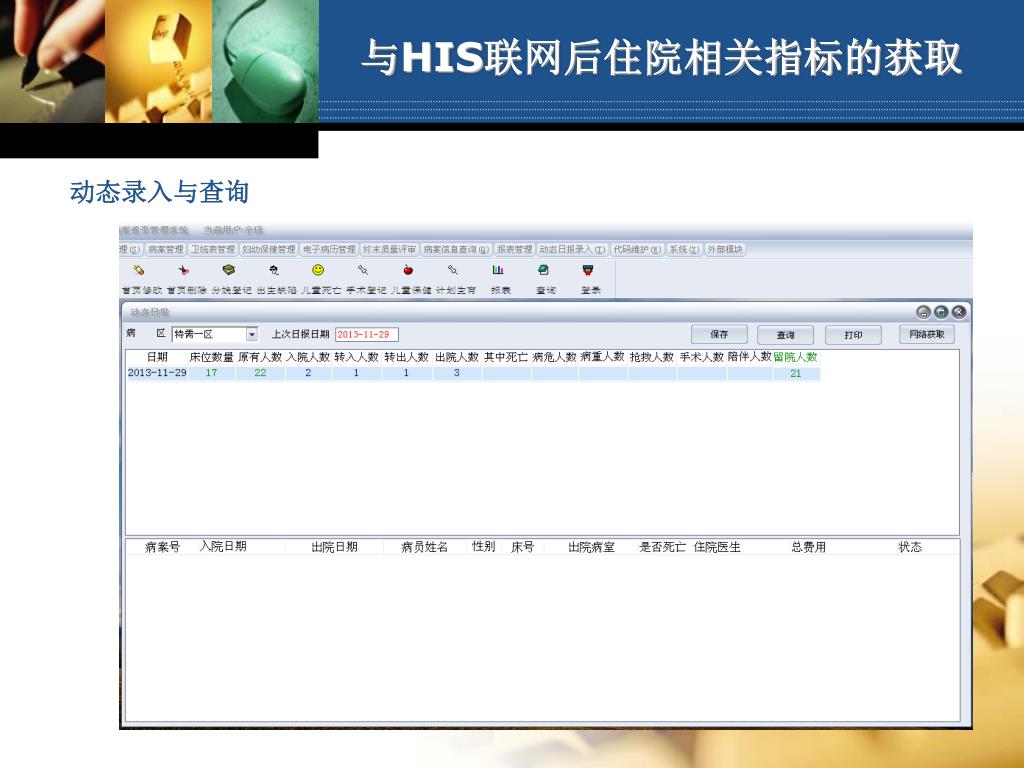Open 手术登记 from the toolbar
The image size is (1024, 768).
364,271
